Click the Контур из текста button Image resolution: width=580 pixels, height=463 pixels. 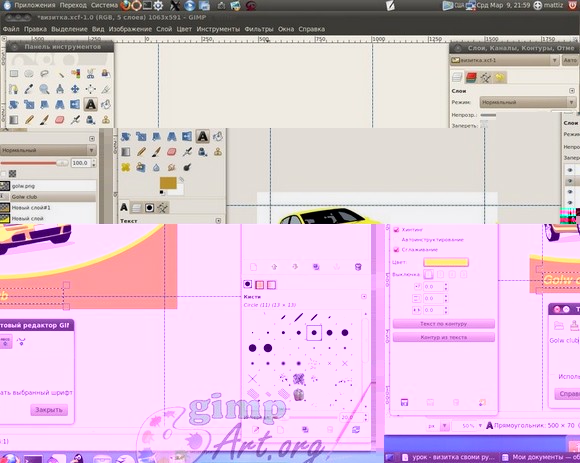tap(444, 337)
